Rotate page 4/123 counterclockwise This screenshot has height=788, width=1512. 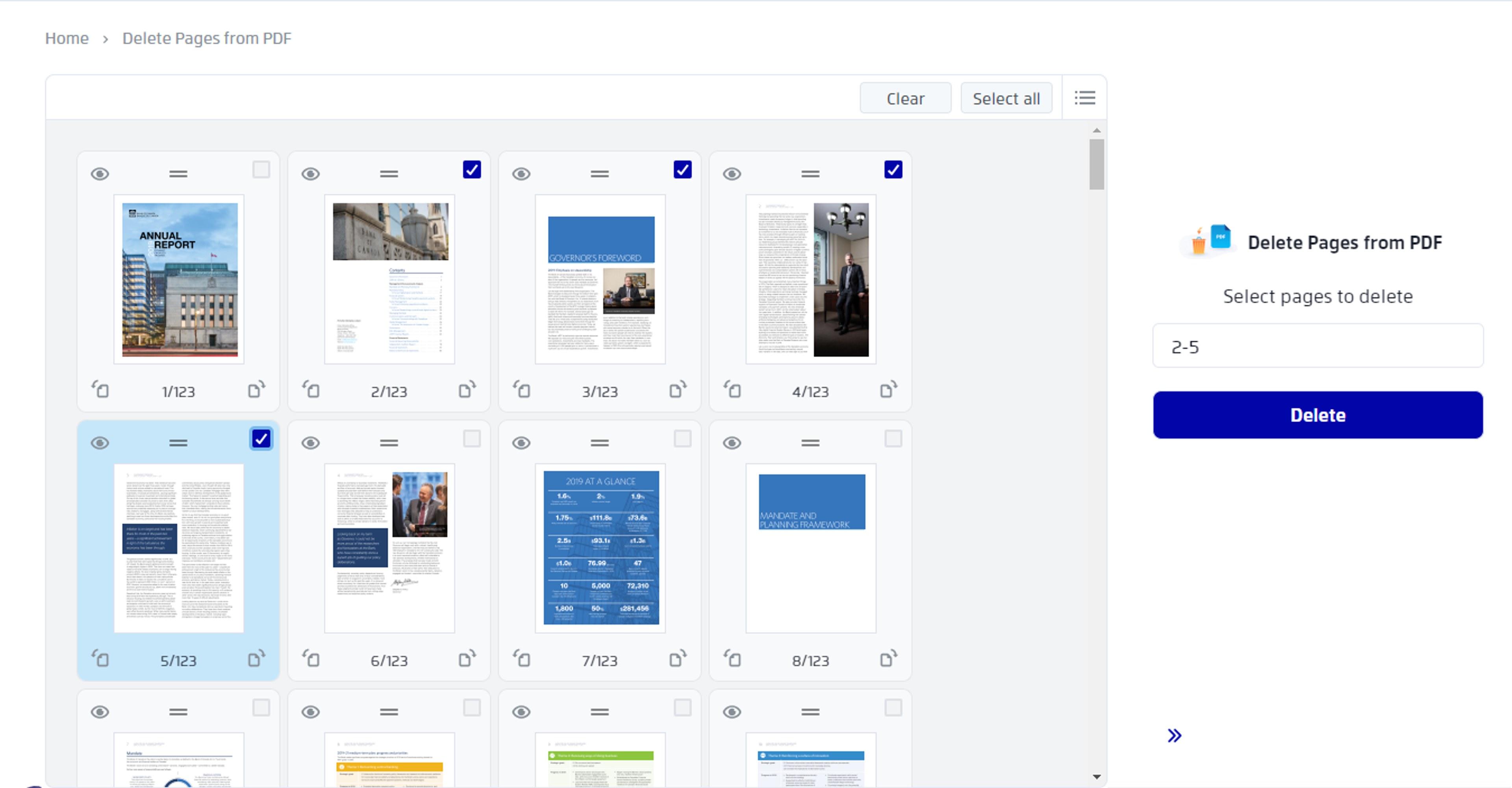pos(732,389)
